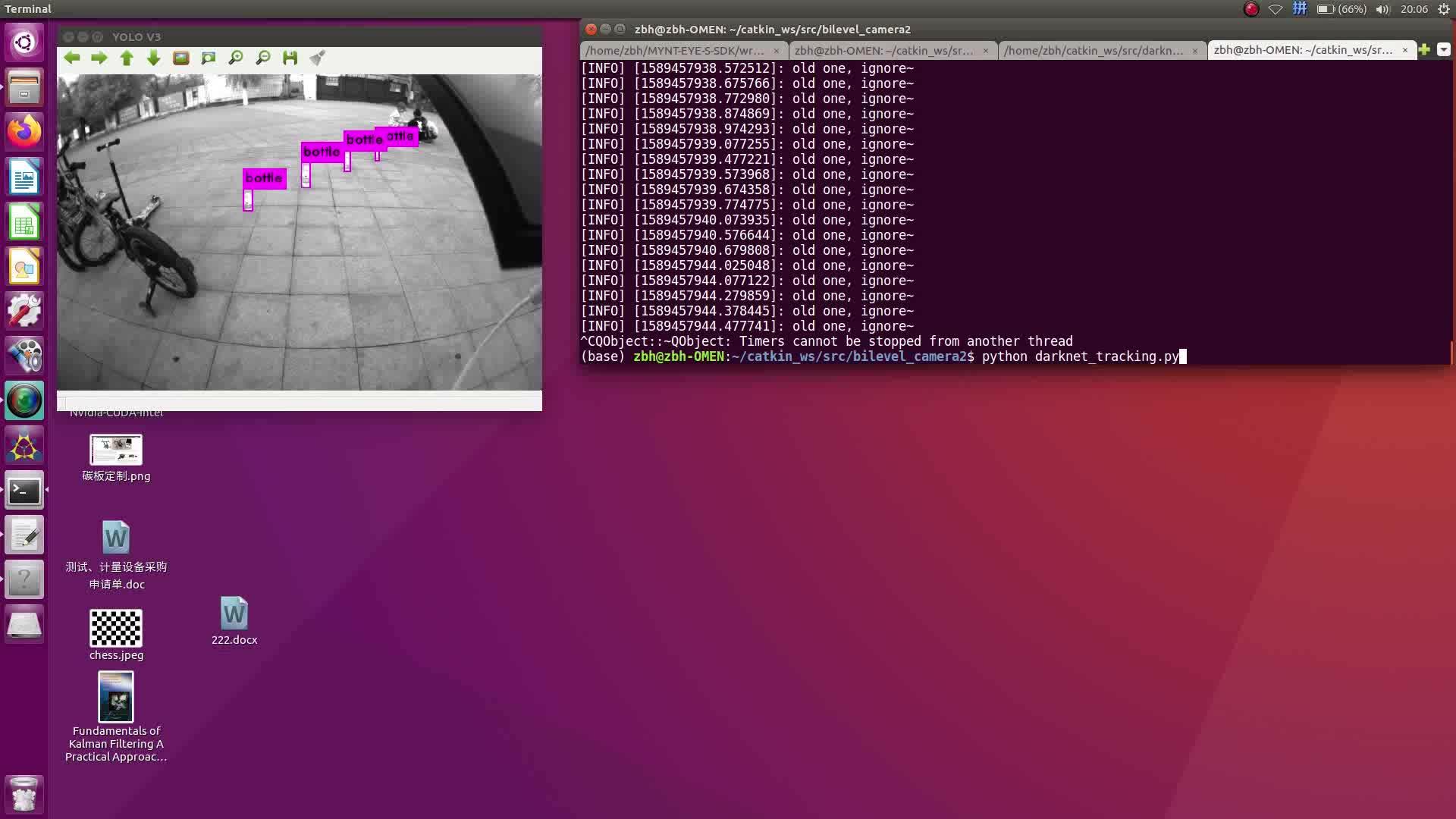Switch to the MYNT-EYE-S-SDK terminal tab
This screenshot has height=819, width=1456.
pyautogui.click(x=675, y=50)
